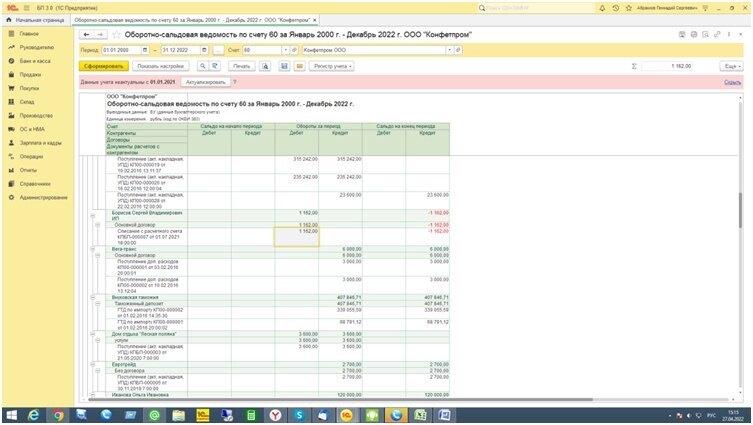This screenshot has height=425, width=753.
Task: Close the Оборотно-сальдовая ведомость tab
Action: pyautogui.click(x=315, y=20)
